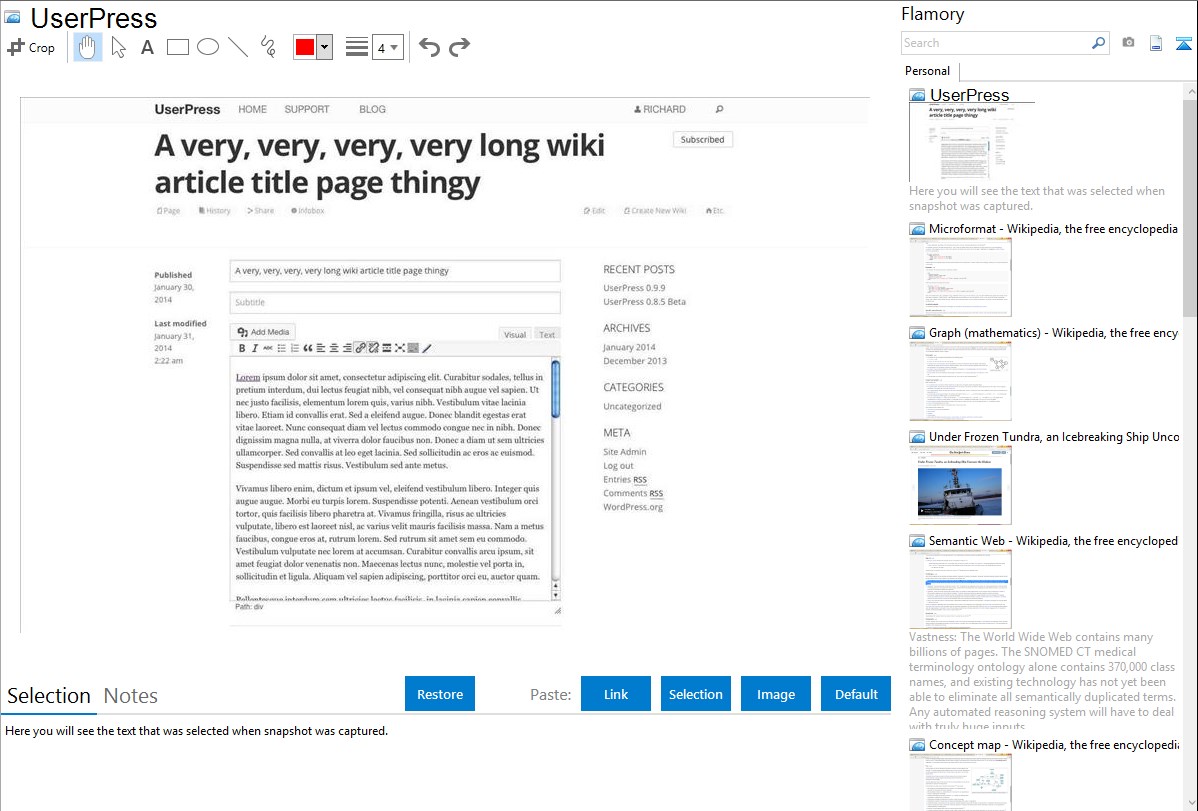1198x811 pixels.
Task: Click the Visual editor tab in the snapshot
Action: [515, 334]
